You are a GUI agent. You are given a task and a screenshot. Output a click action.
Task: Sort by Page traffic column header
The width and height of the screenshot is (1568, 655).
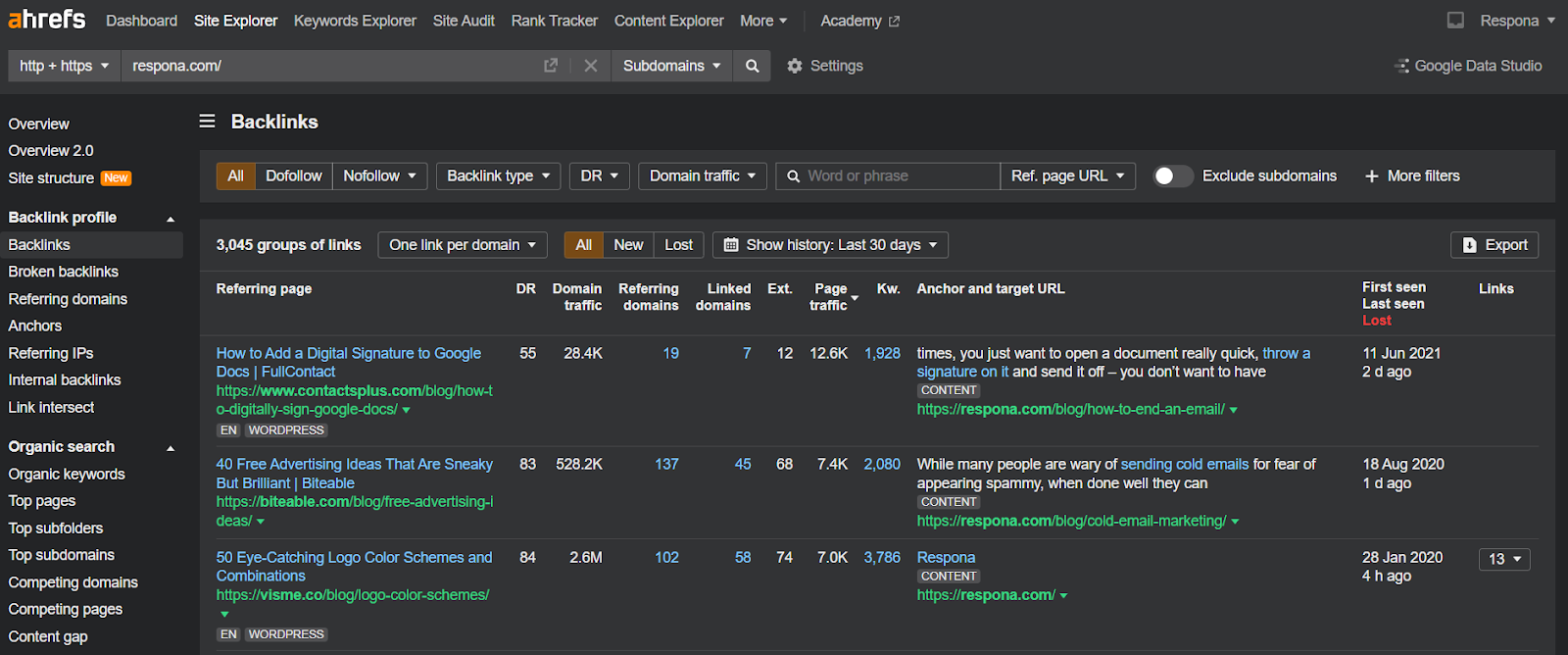(831, 296)
